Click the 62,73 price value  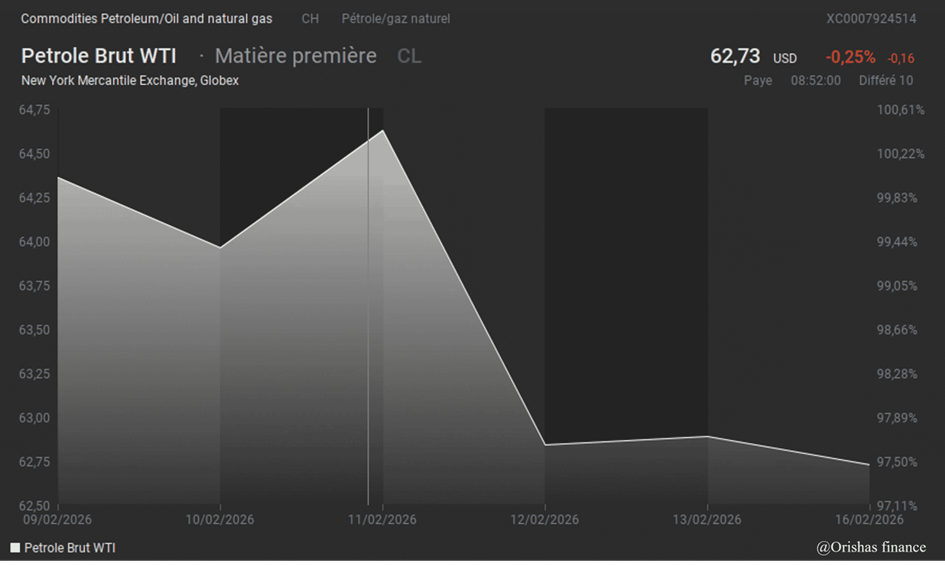(x=735, y=57)
